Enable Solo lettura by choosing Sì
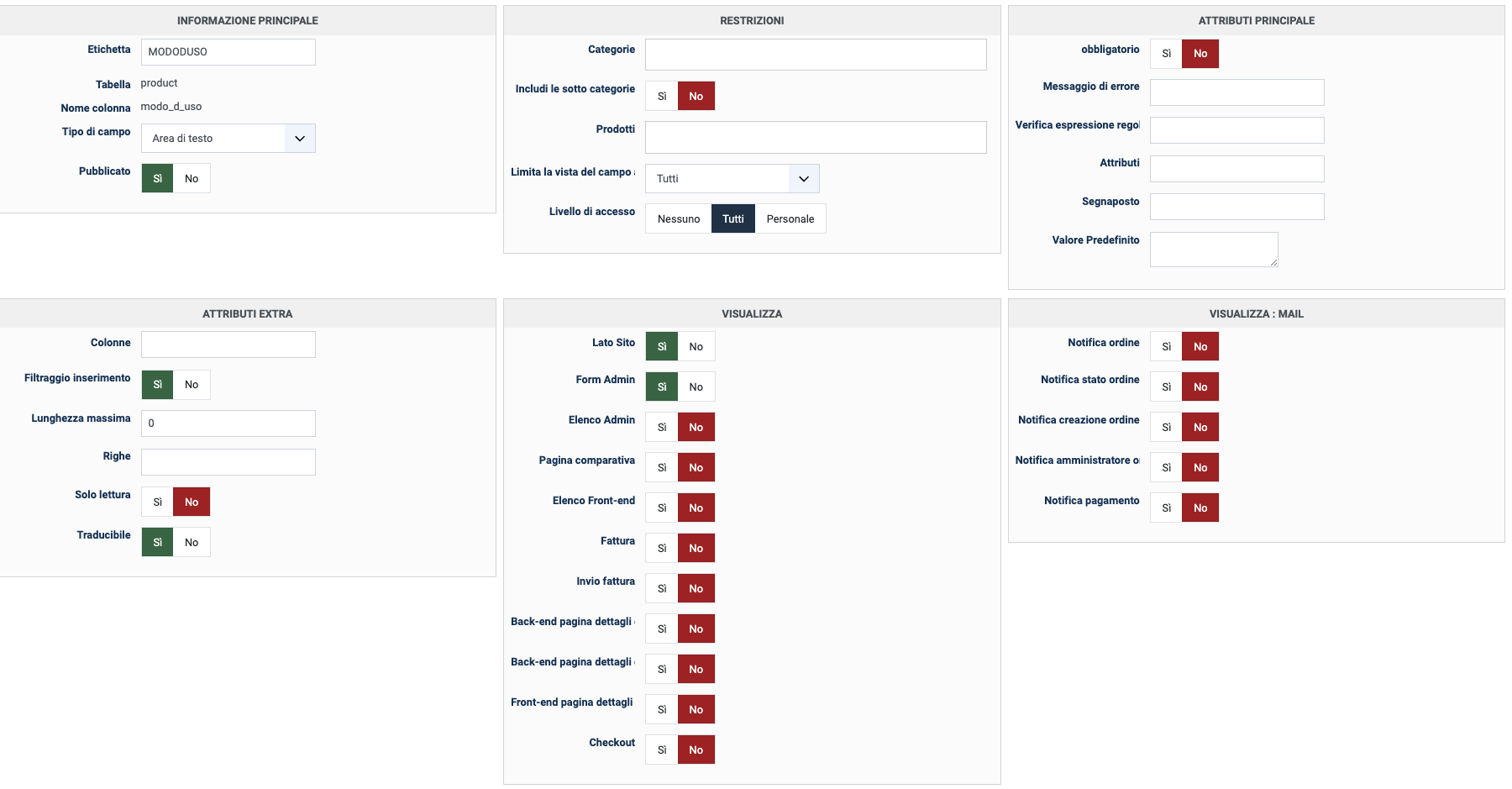Screen dimensions: 1512x789 [x=157, y=502]
